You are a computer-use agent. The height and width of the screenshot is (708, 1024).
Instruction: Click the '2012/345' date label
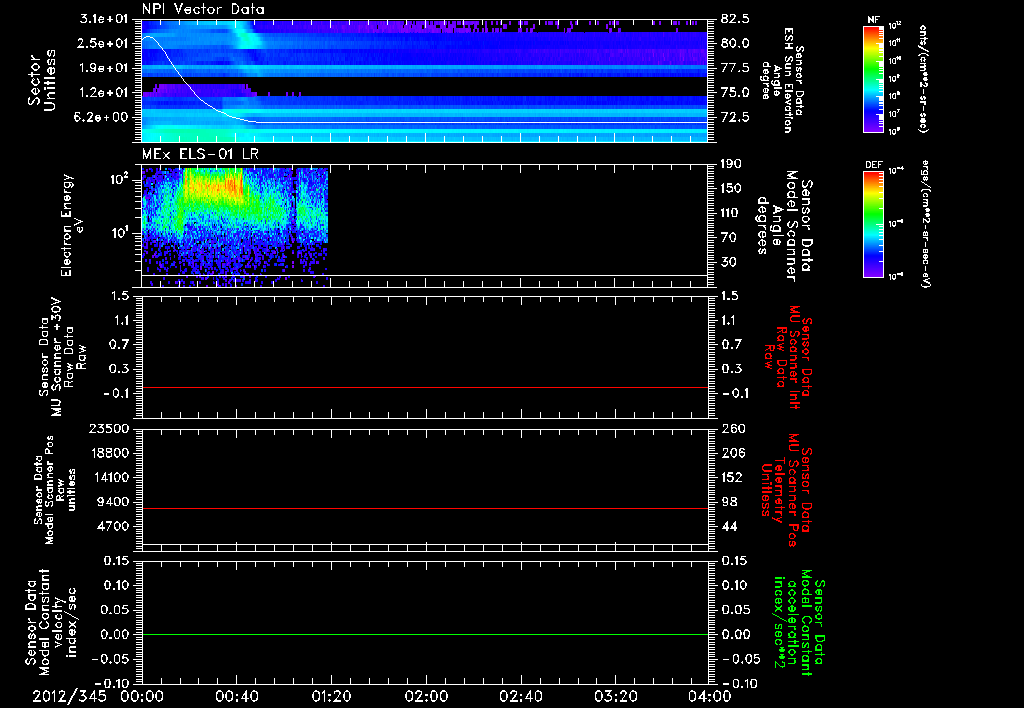click(x=70, y=696)
